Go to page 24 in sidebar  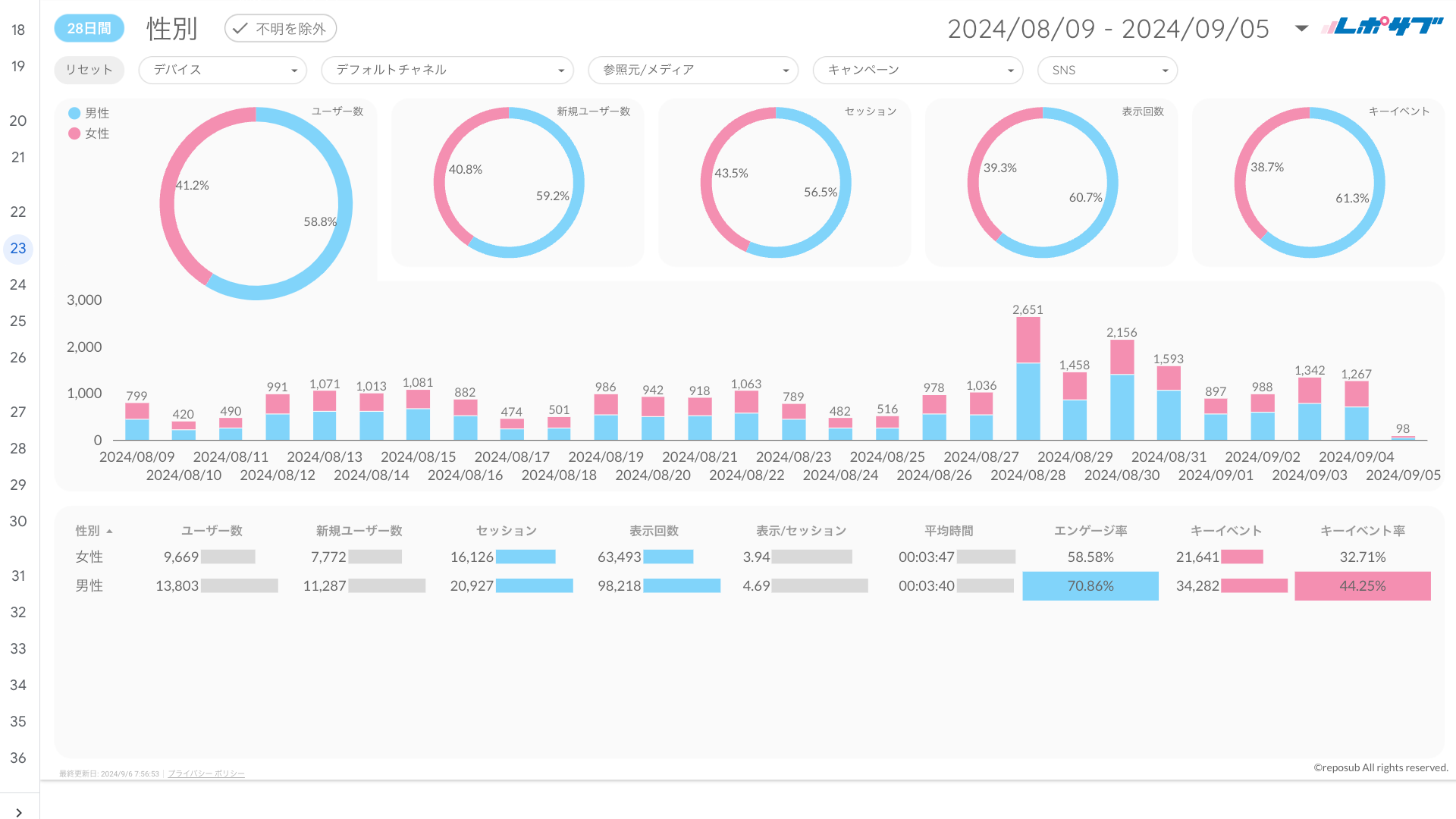(x=18, y=284)
